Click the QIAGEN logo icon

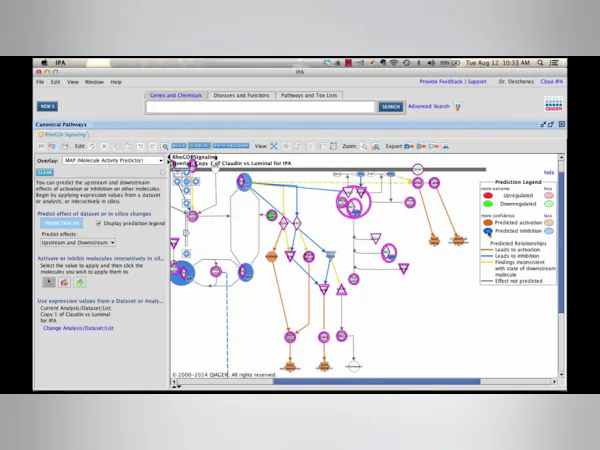[553, 104]
